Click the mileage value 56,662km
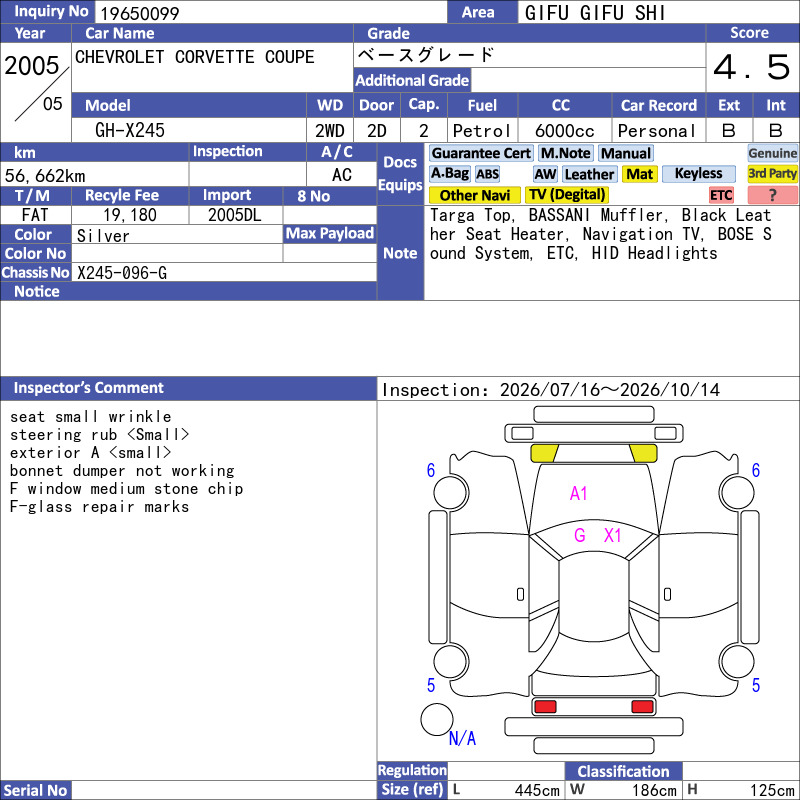 [45, 176]
